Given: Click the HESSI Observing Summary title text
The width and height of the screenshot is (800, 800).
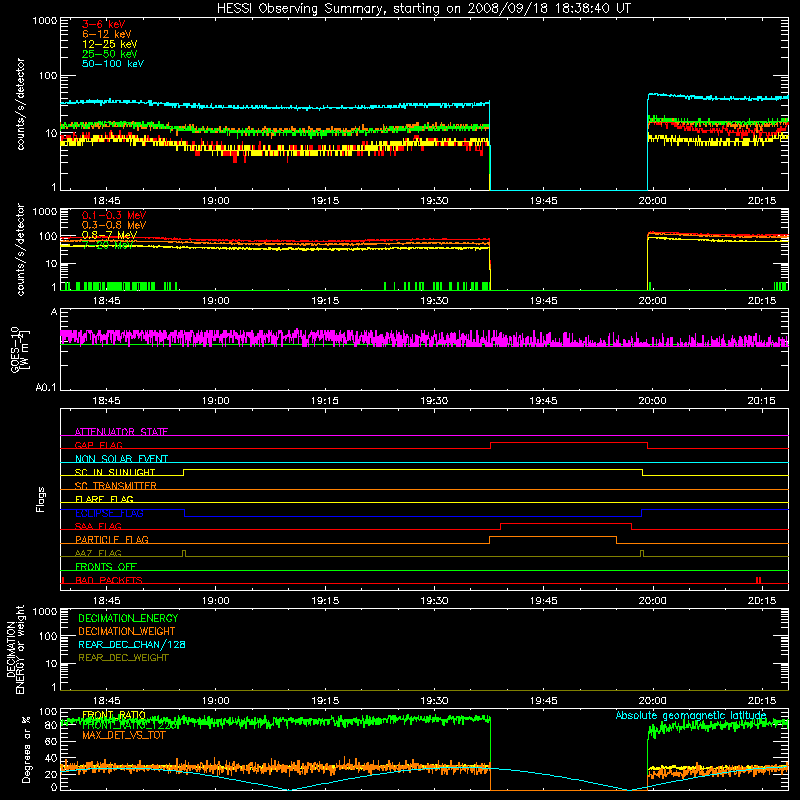Looking at the screenshot, I should (x=423, y=8).
